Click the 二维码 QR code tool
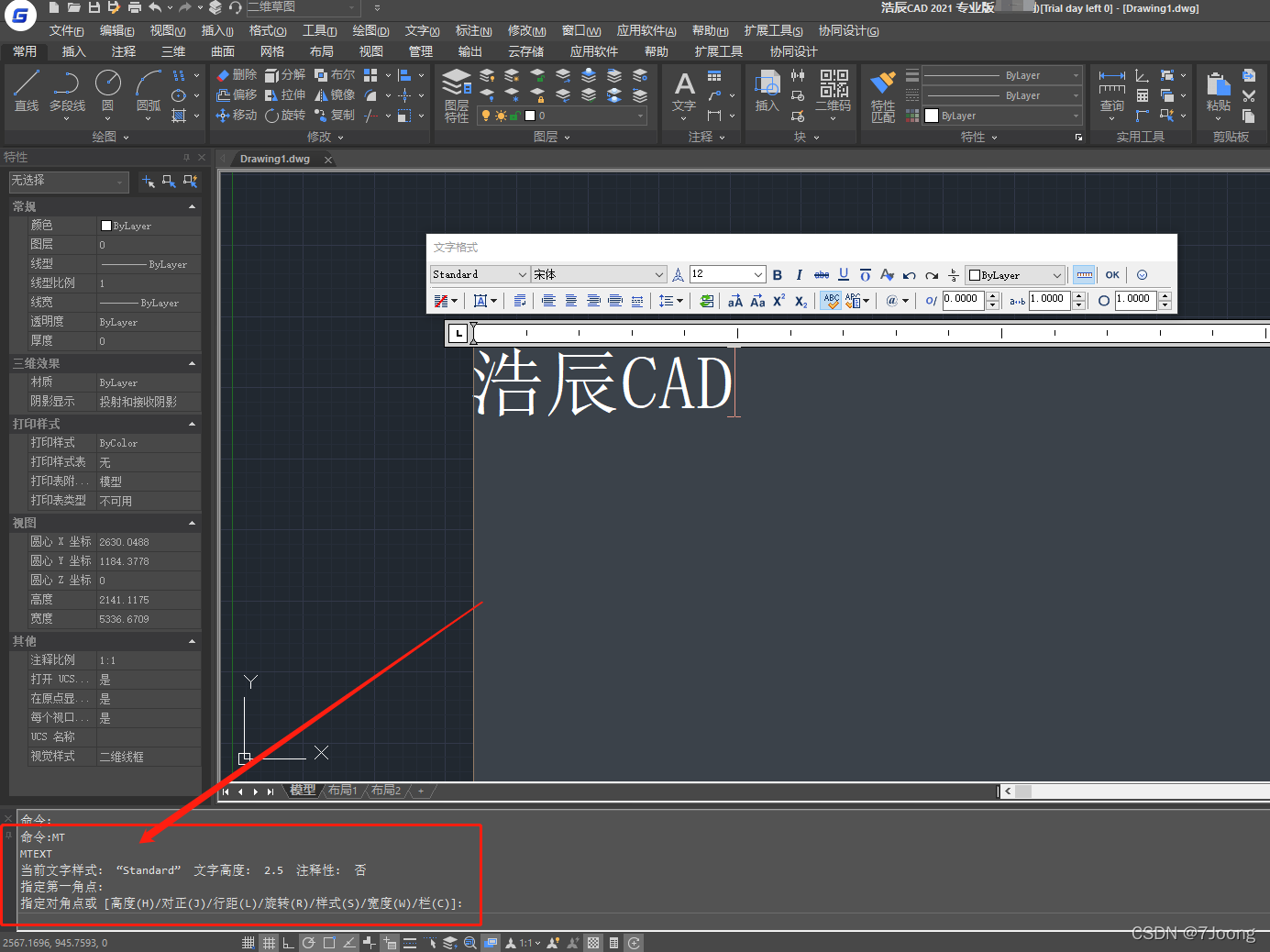The image size is (1270, 952). click(834, 91)
